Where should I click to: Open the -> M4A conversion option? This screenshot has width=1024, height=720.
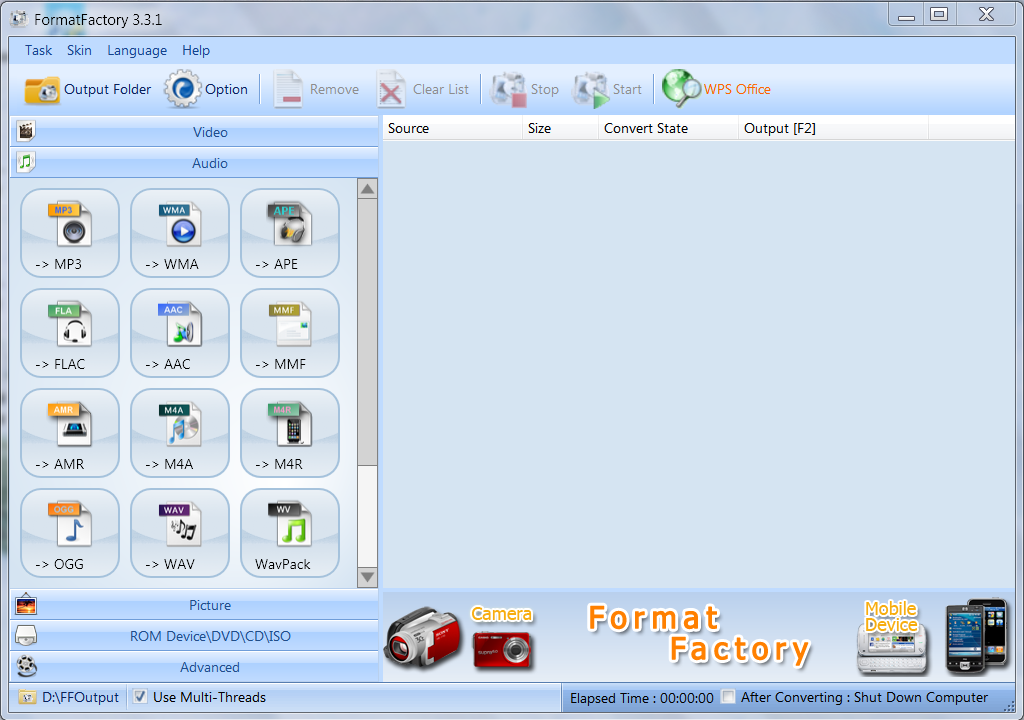pyautogui.click(x=180, y=433)
